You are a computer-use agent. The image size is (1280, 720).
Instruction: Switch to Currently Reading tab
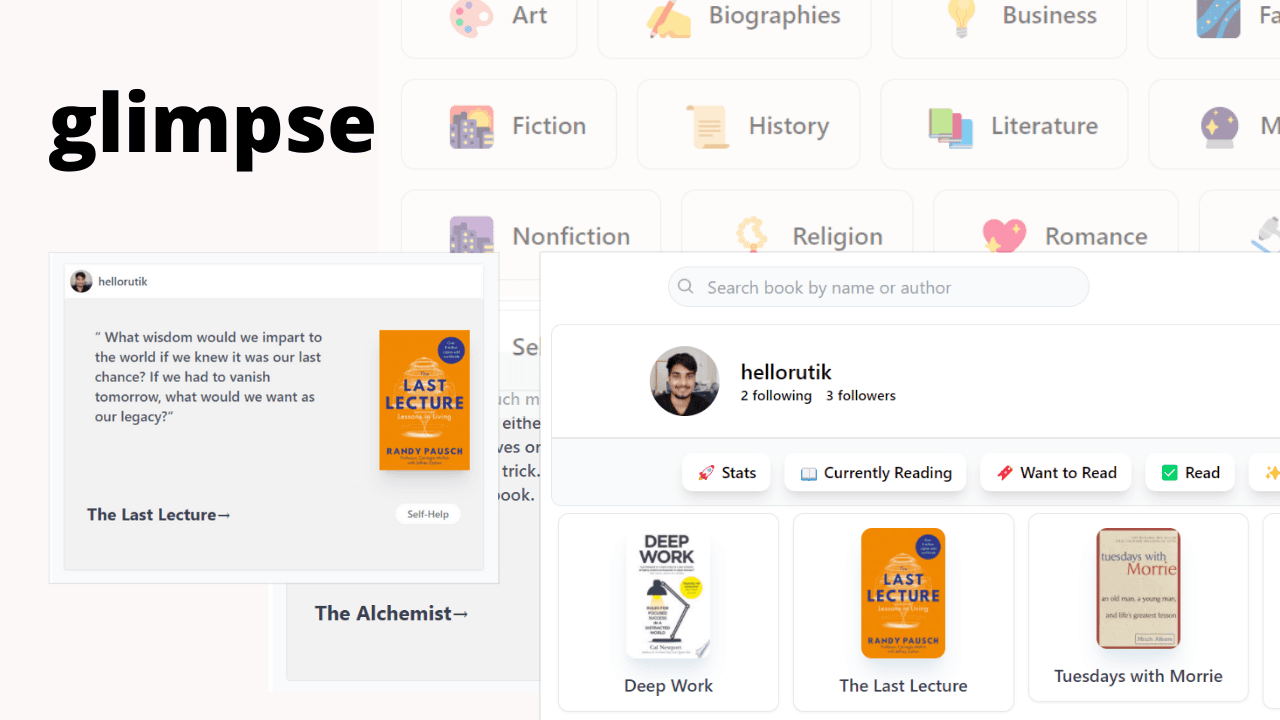(875, 473)
